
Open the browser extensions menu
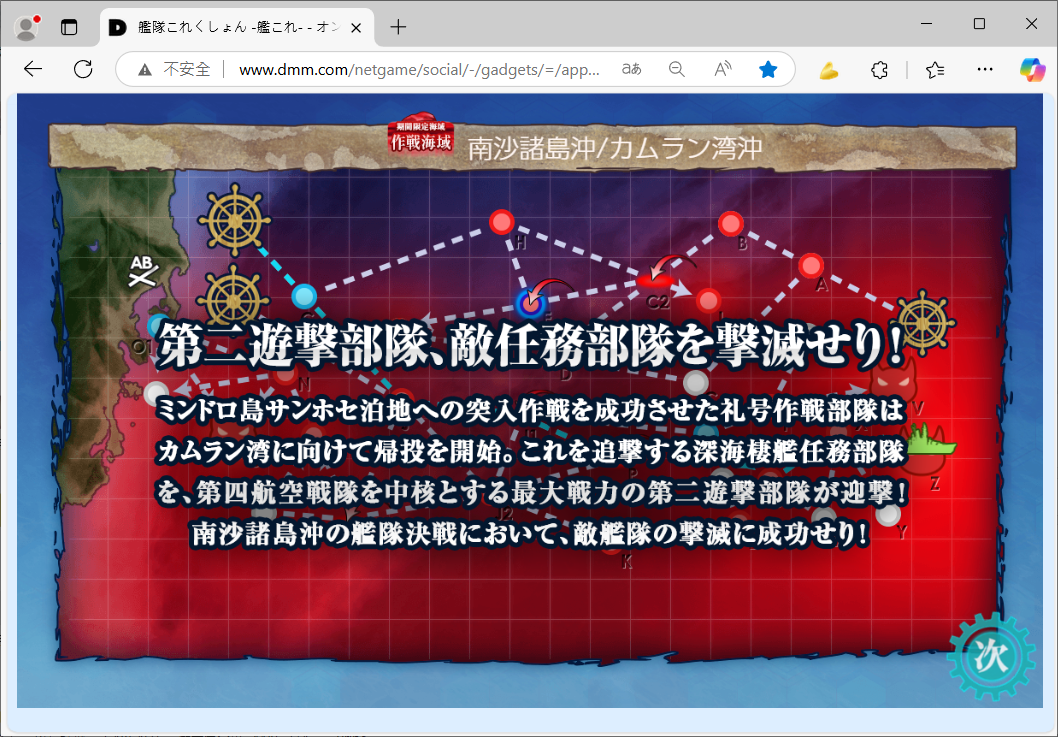[x=879, y=70]
